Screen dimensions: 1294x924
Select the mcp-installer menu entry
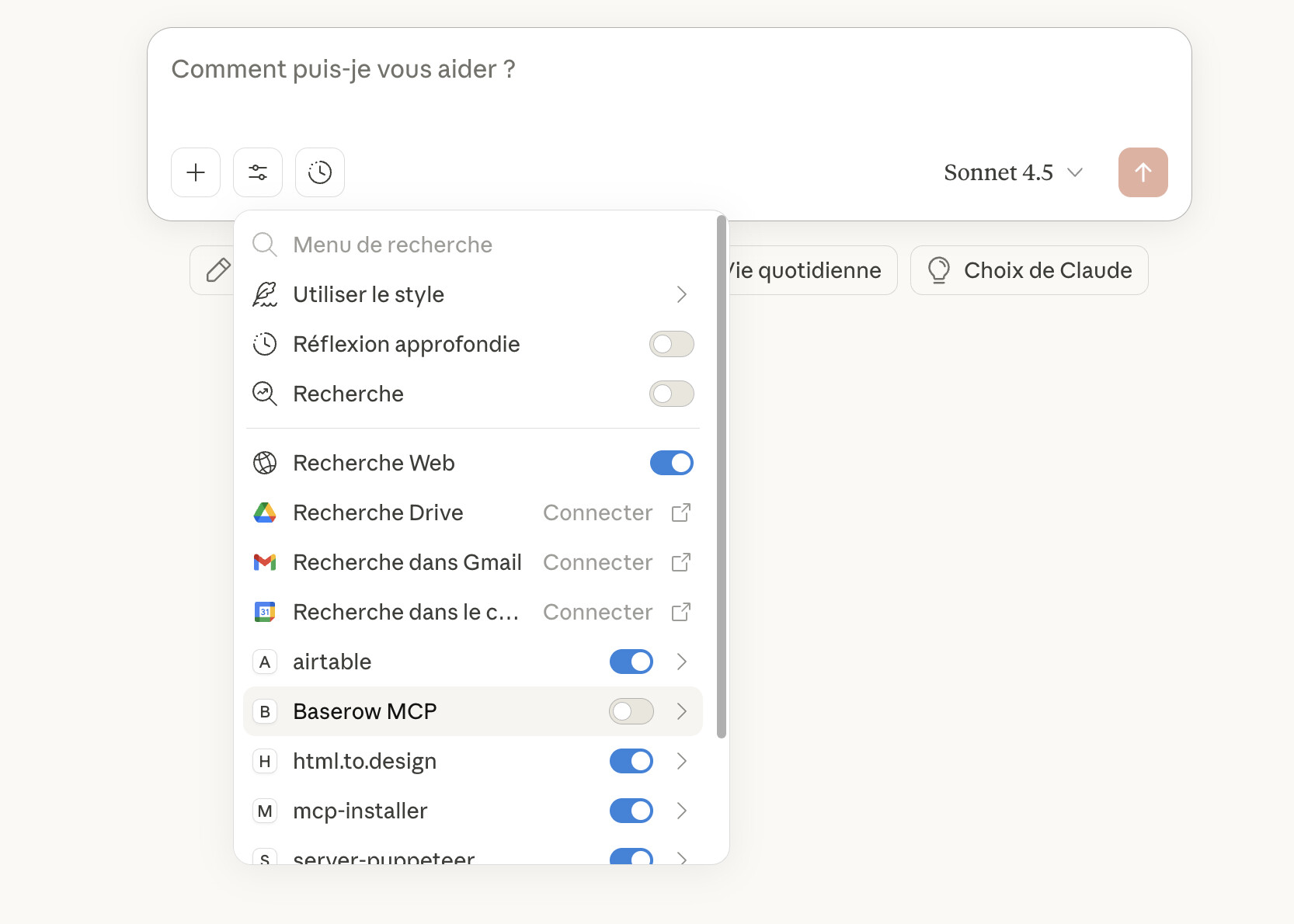pyautogui.click(x=360, y=811)
